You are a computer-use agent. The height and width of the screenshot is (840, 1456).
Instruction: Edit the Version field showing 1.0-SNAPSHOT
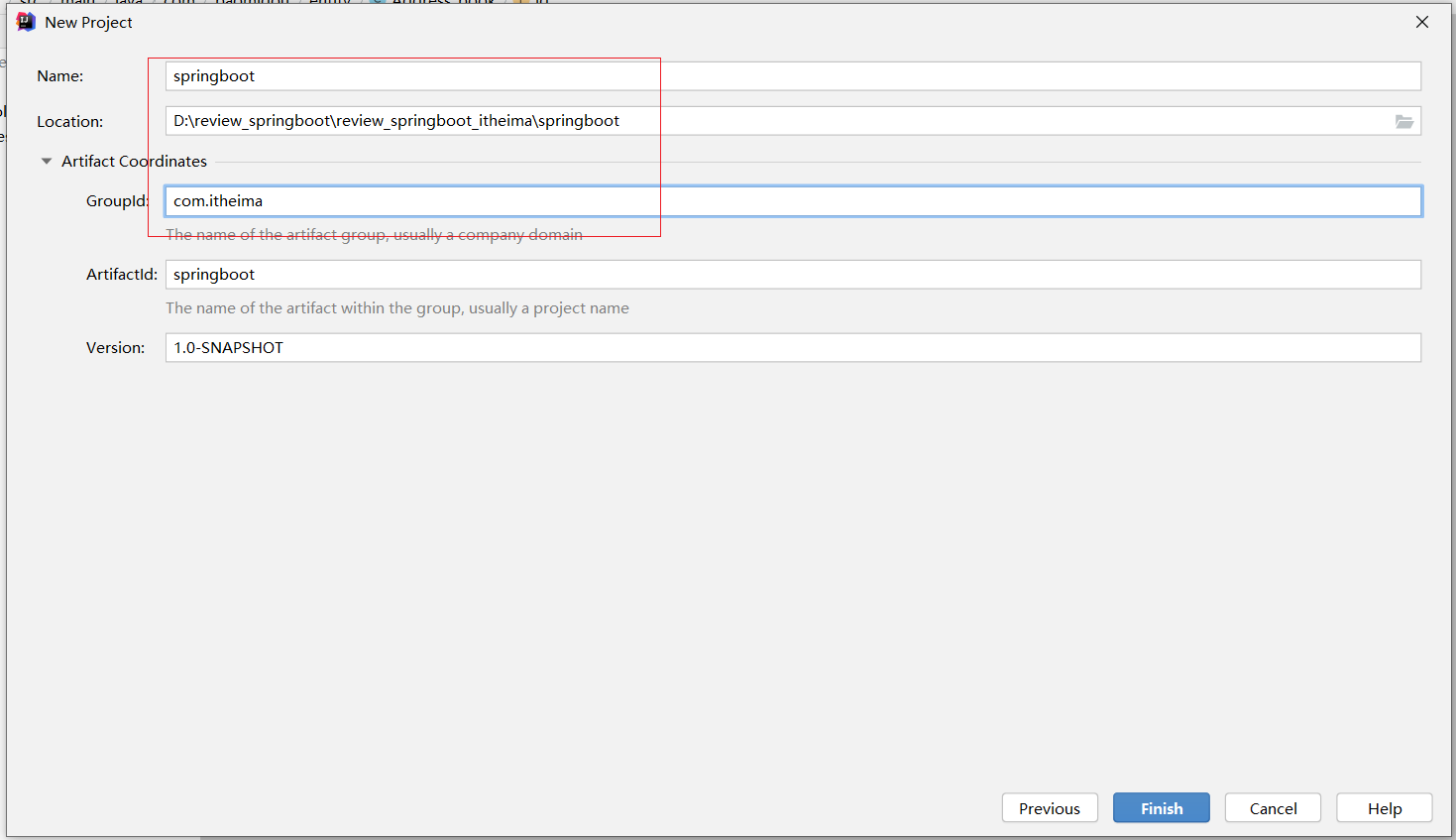click(x=793, y=348)
